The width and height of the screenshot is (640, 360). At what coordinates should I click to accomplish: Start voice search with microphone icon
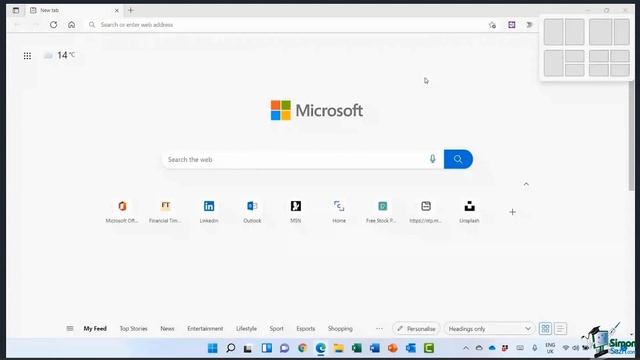(x=432, y=159)
